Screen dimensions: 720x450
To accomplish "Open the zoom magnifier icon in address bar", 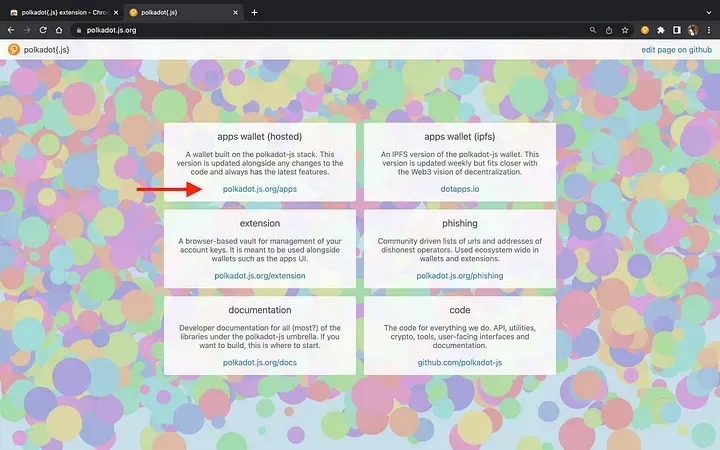I will click(x=593, y=30).
